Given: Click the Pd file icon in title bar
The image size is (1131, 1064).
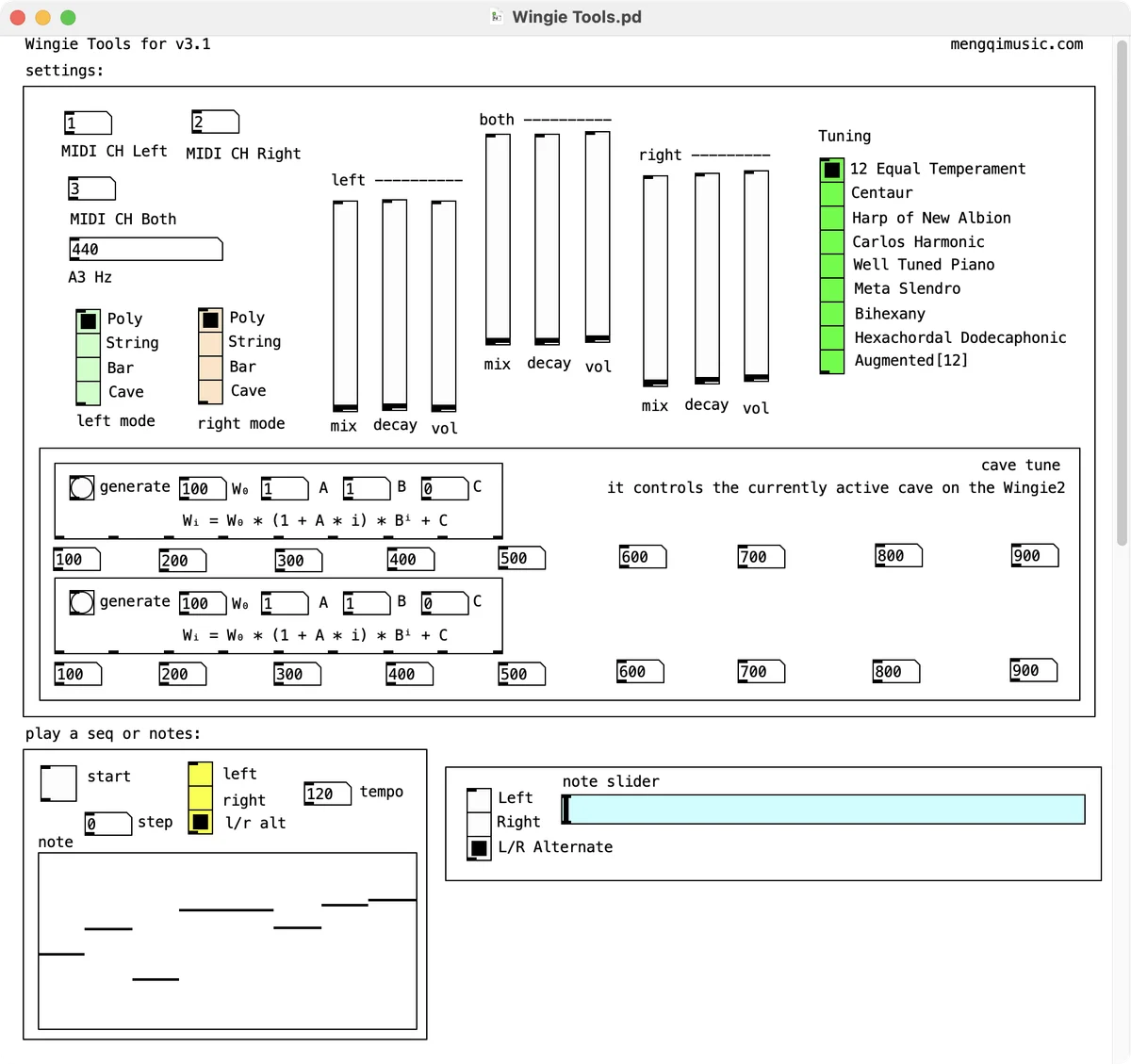Looking at the screenshot, I should 497,17.
